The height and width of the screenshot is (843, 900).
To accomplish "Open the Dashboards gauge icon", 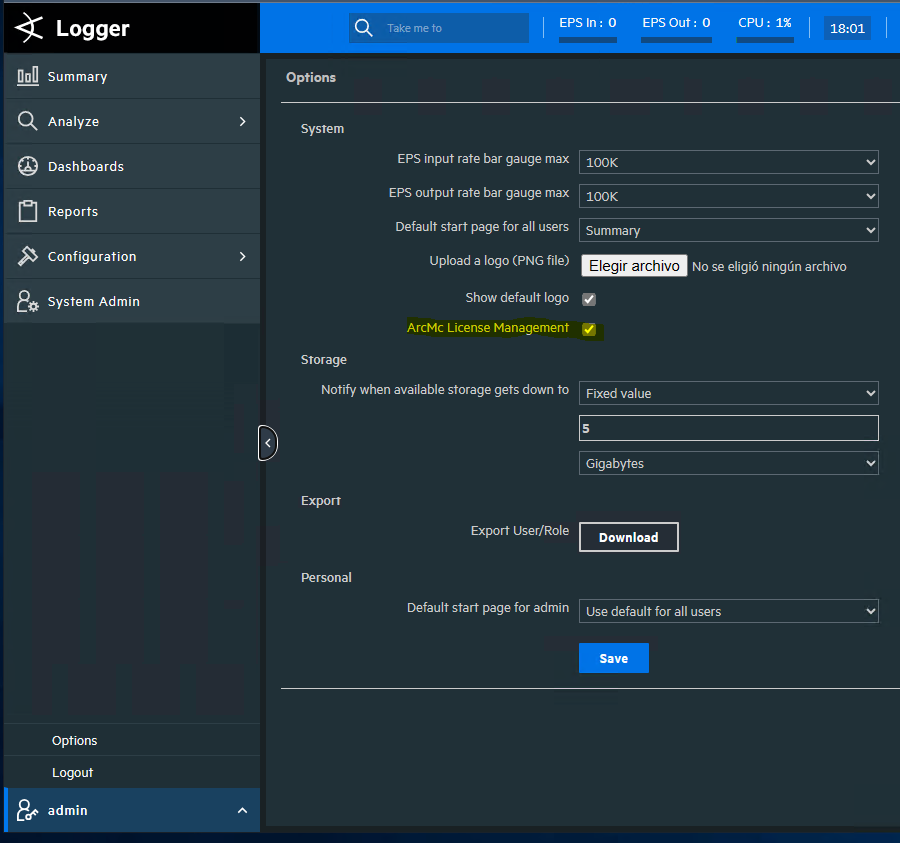I will pyautogui.click(x=26, y=166).
